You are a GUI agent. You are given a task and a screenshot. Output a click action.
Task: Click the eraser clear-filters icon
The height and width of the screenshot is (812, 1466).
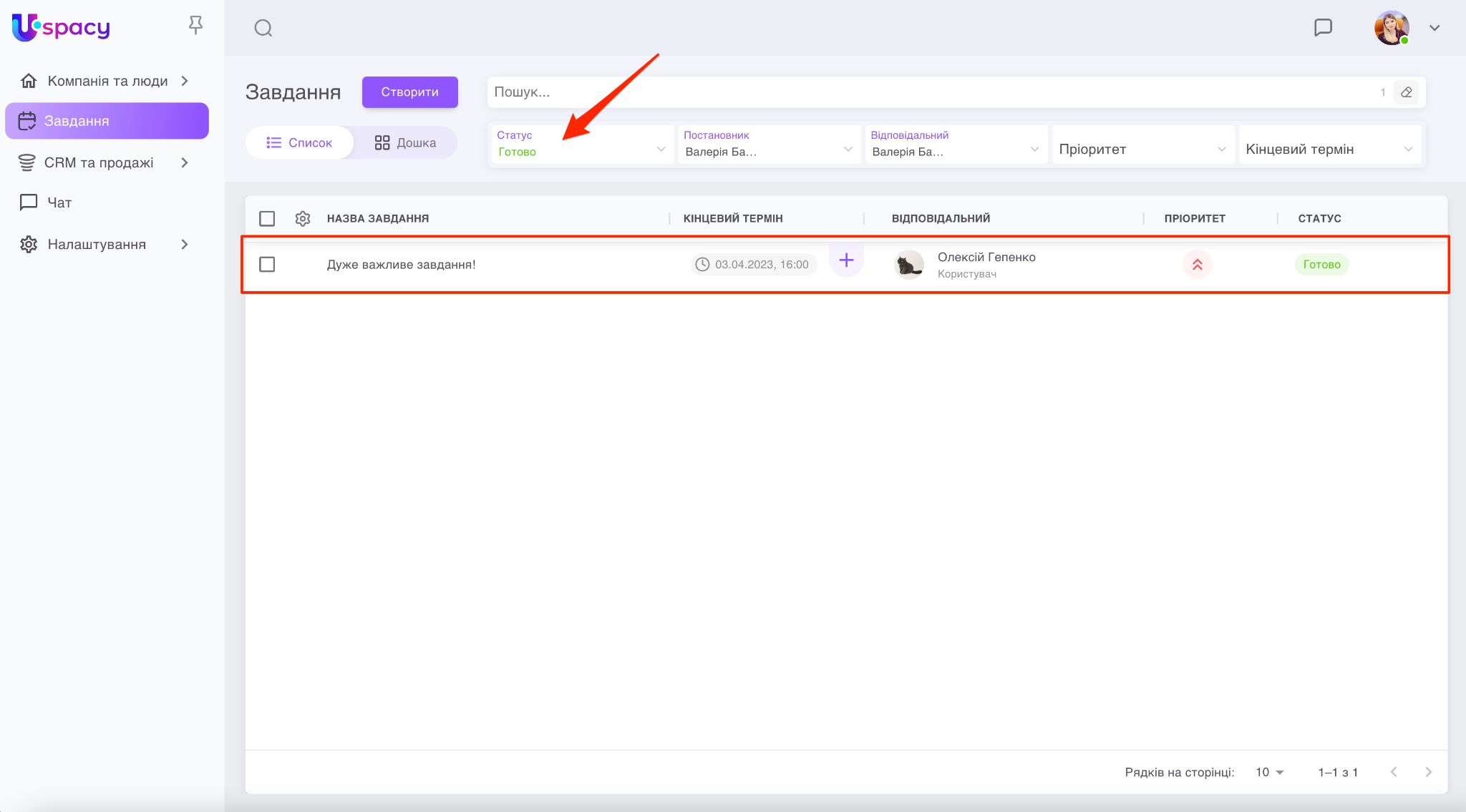(1406, 92)
